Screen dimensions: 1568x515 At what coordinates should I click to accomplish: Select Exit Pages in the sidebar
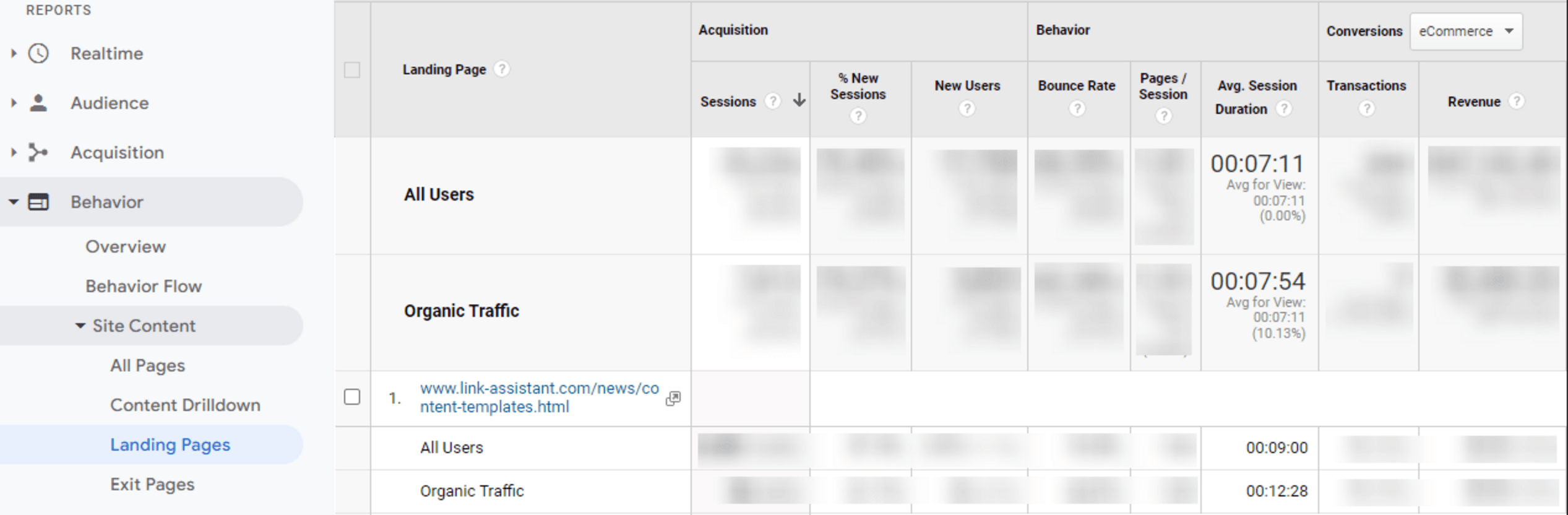click(x=152, y=484)
